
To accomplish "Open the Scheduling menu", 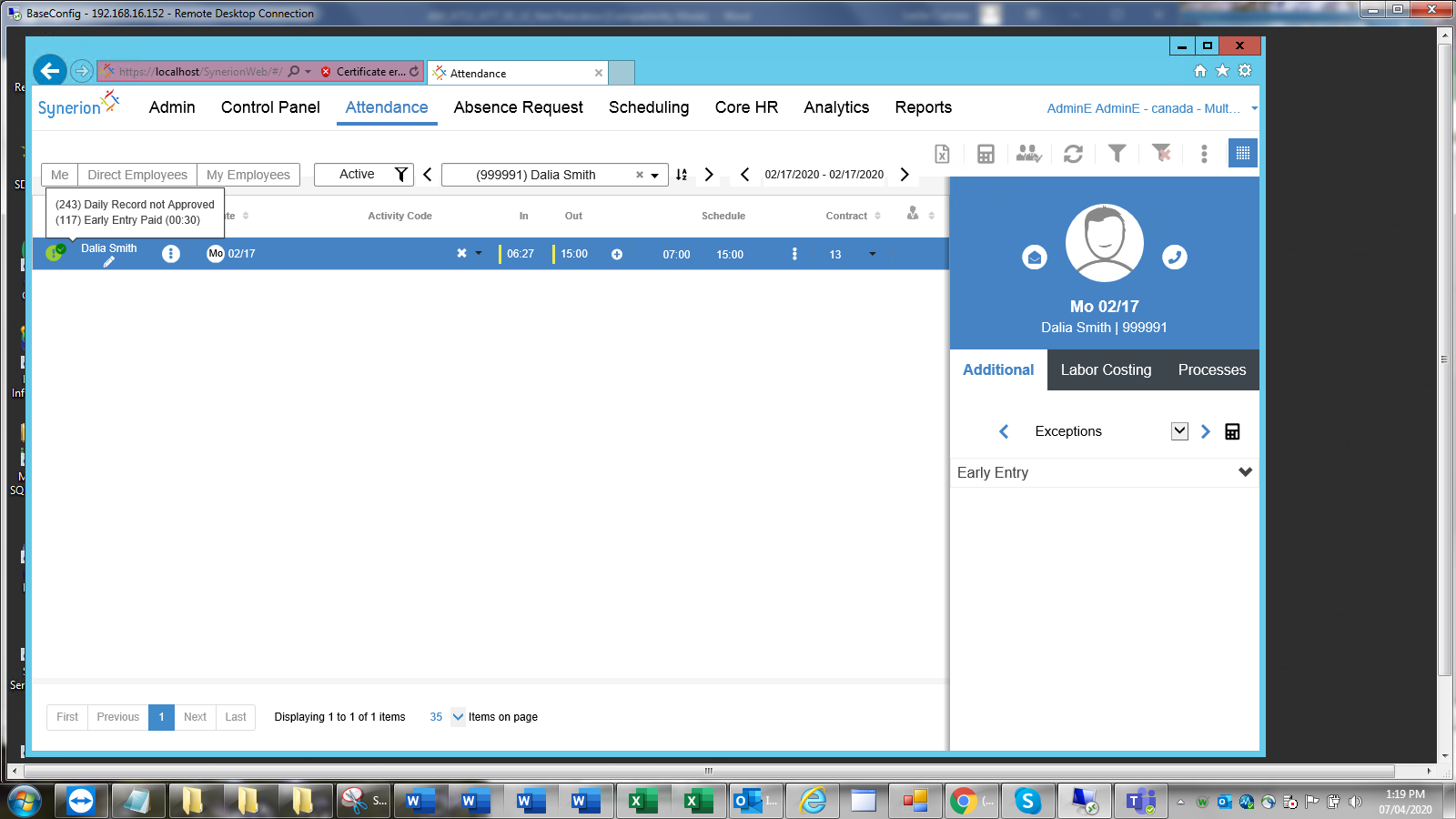I will [x=649, y=107].
